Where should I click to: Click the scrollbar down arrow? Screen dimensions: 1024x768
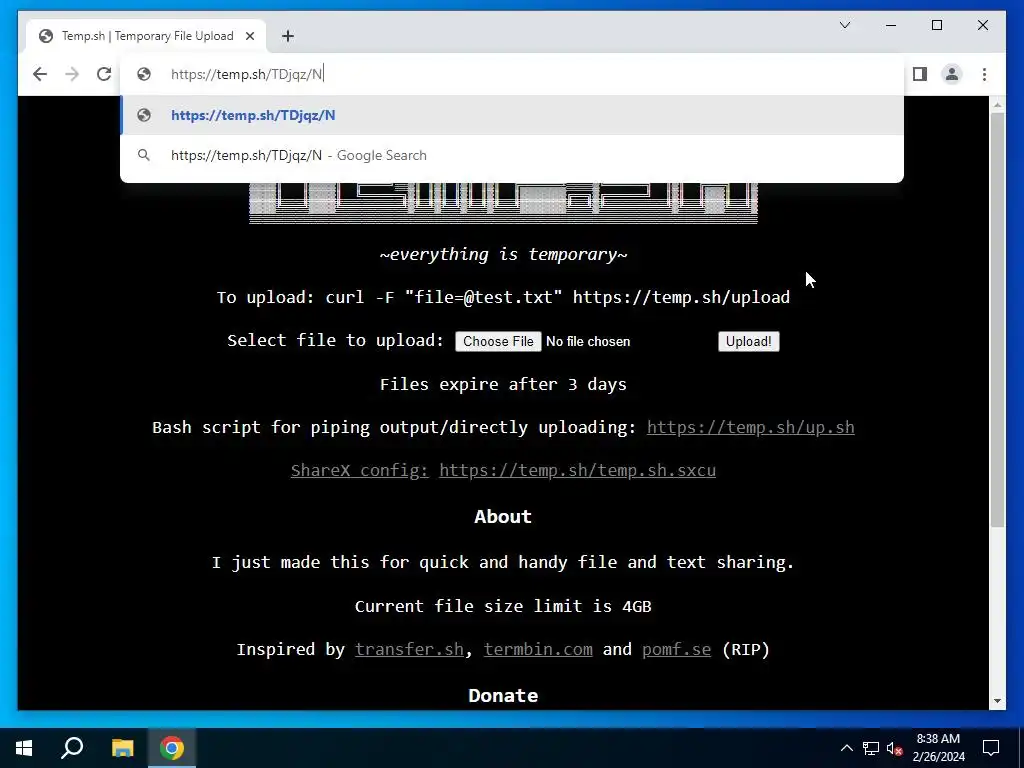coord(997,701)
